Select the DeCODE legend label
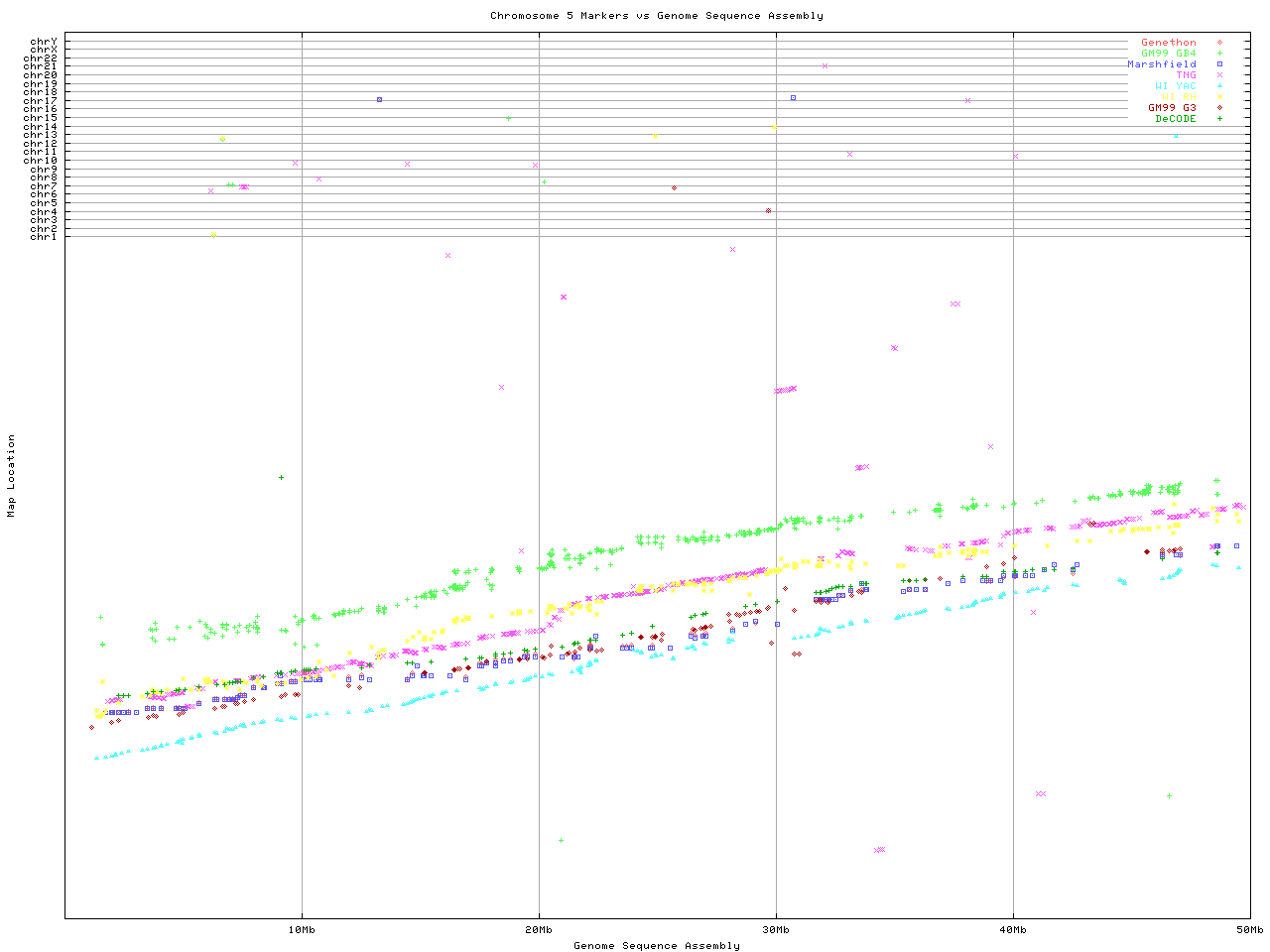Image resolution: width=1270 pixels, height=952 pixels. [x=1176, y=119]
